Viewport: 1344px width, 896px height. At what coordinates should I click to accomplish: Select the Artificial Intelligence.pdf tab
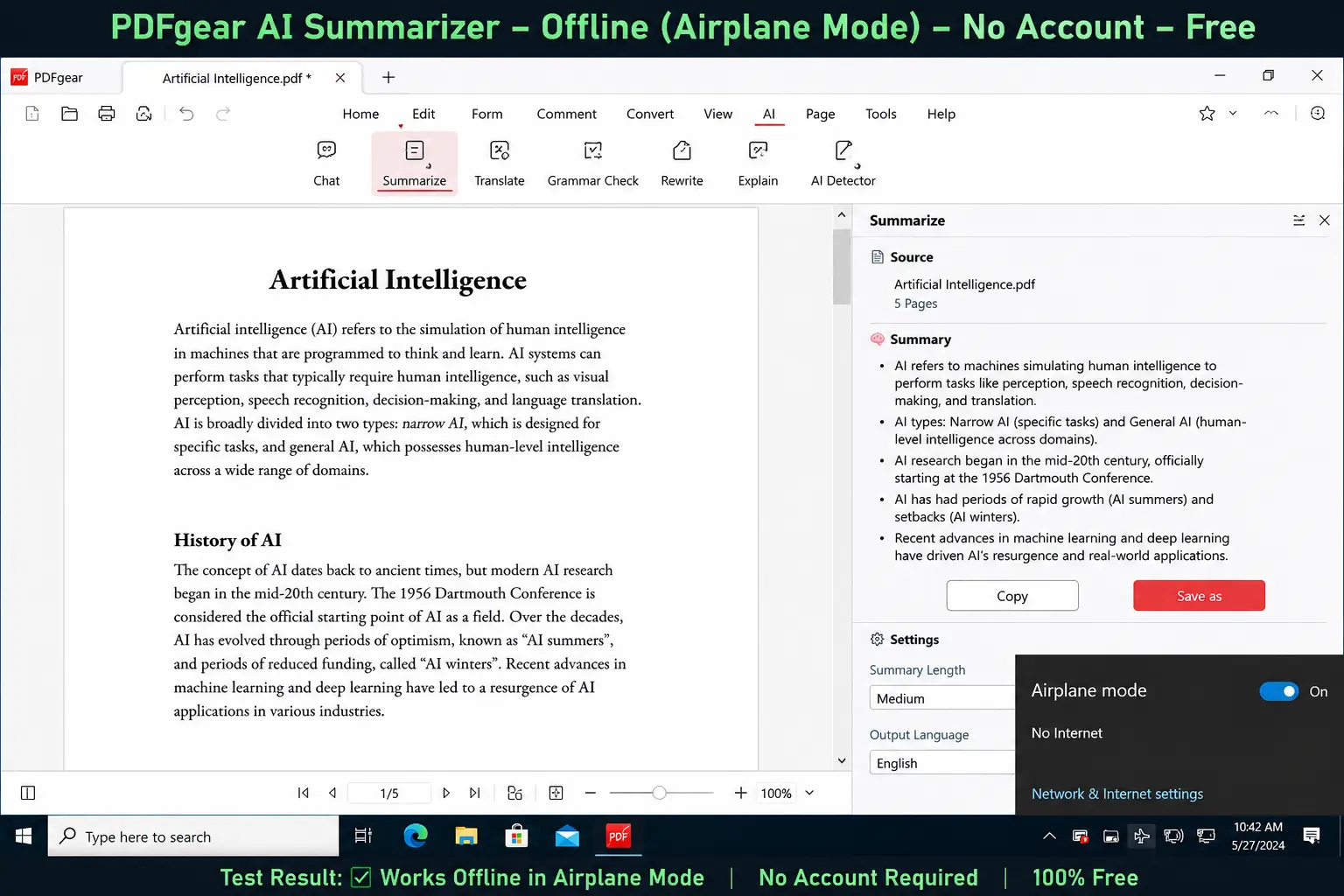[x=236, y=78]
